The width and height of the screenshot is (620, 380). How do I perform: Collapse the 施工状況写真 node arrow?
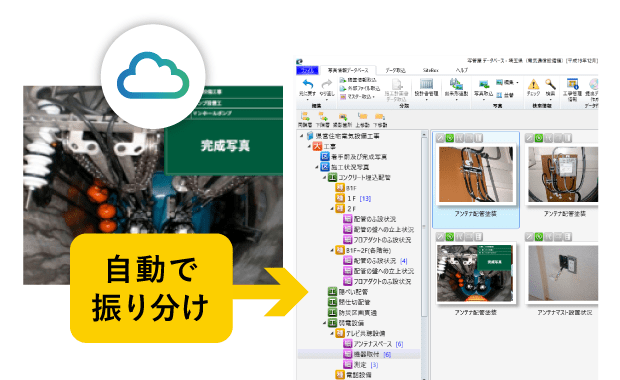click(317, 167)
